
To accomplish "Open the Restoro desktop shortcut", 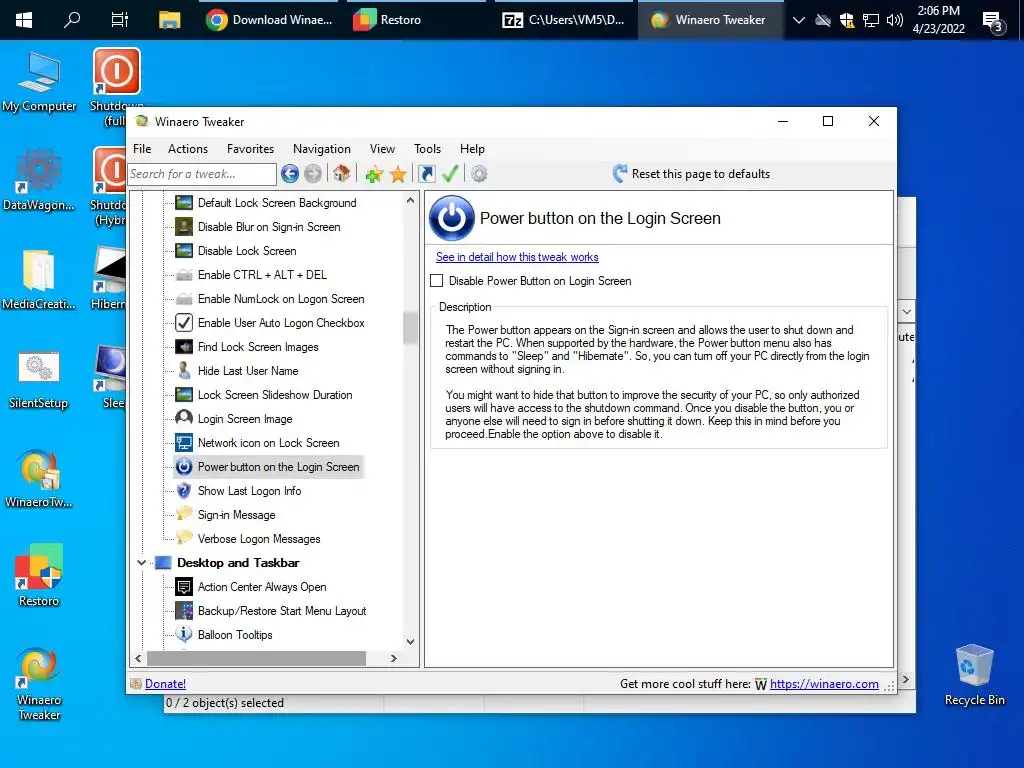I will click(39, 575).
